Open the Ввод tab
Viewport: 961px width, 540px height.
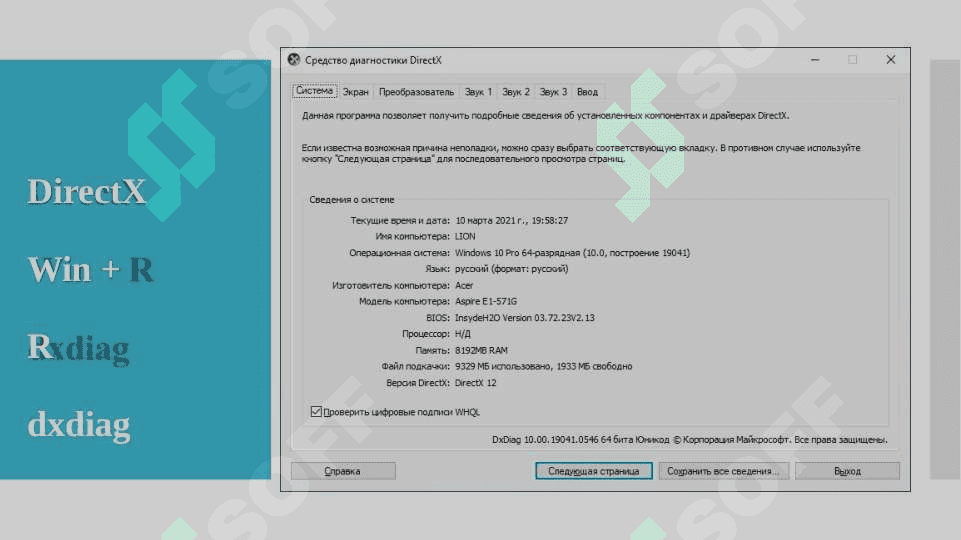point(587,92)
